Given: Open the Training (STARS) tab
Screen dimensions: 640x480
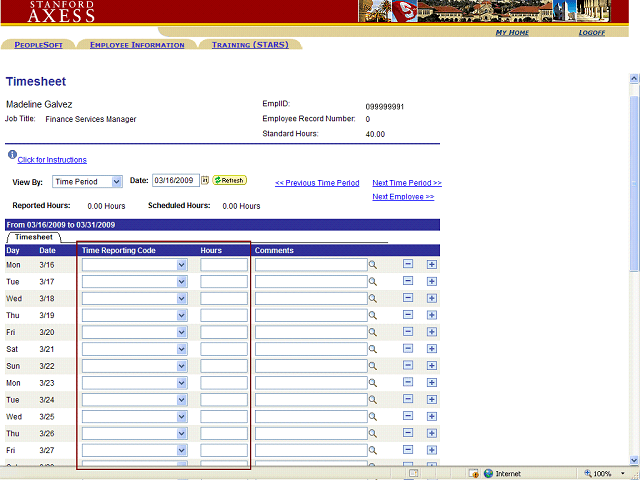Looking at the screenshot, I should coord(250,45).
